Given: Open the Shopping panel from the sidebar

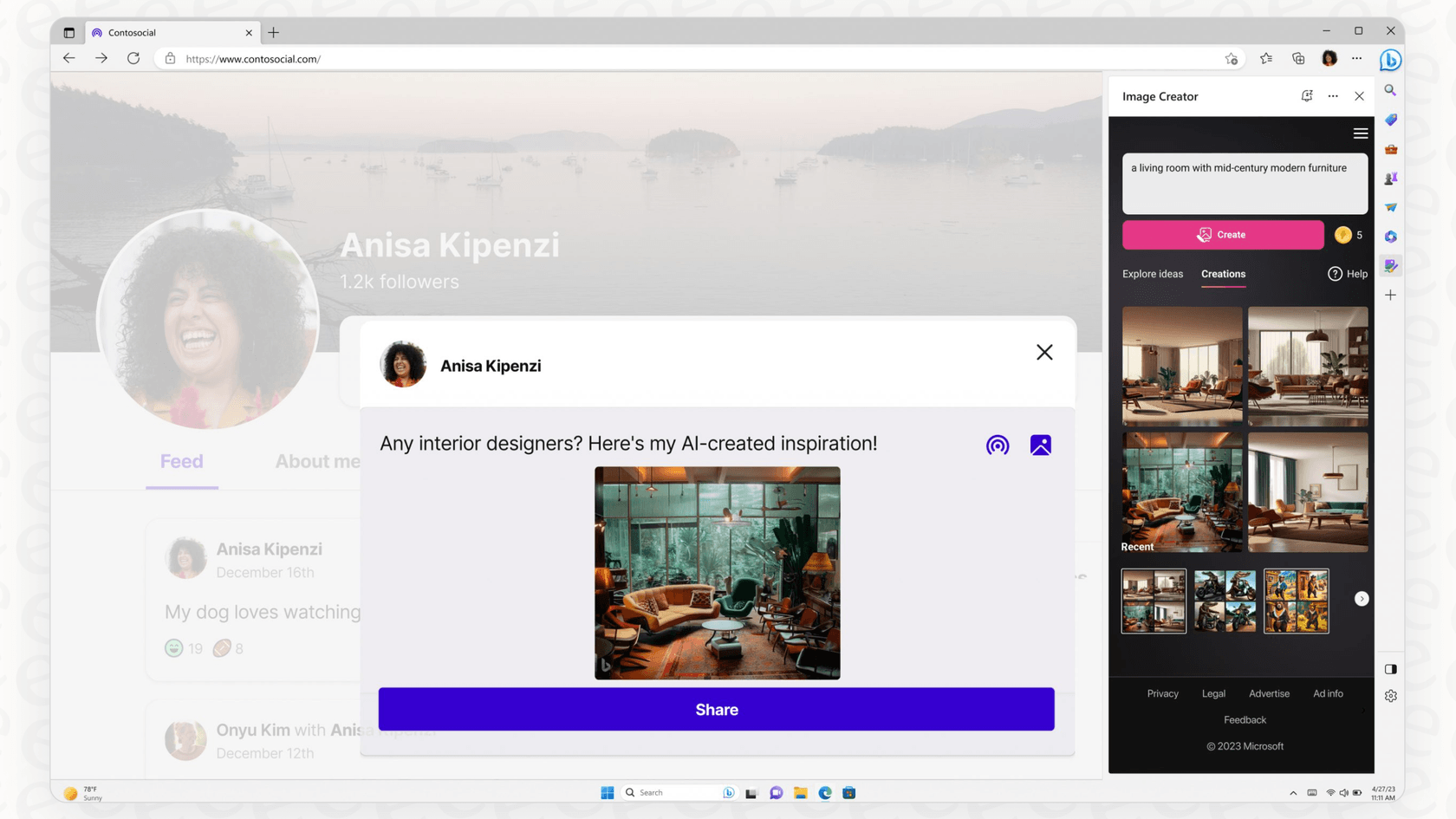Looking at the screenshot, I should [1391, 120].
